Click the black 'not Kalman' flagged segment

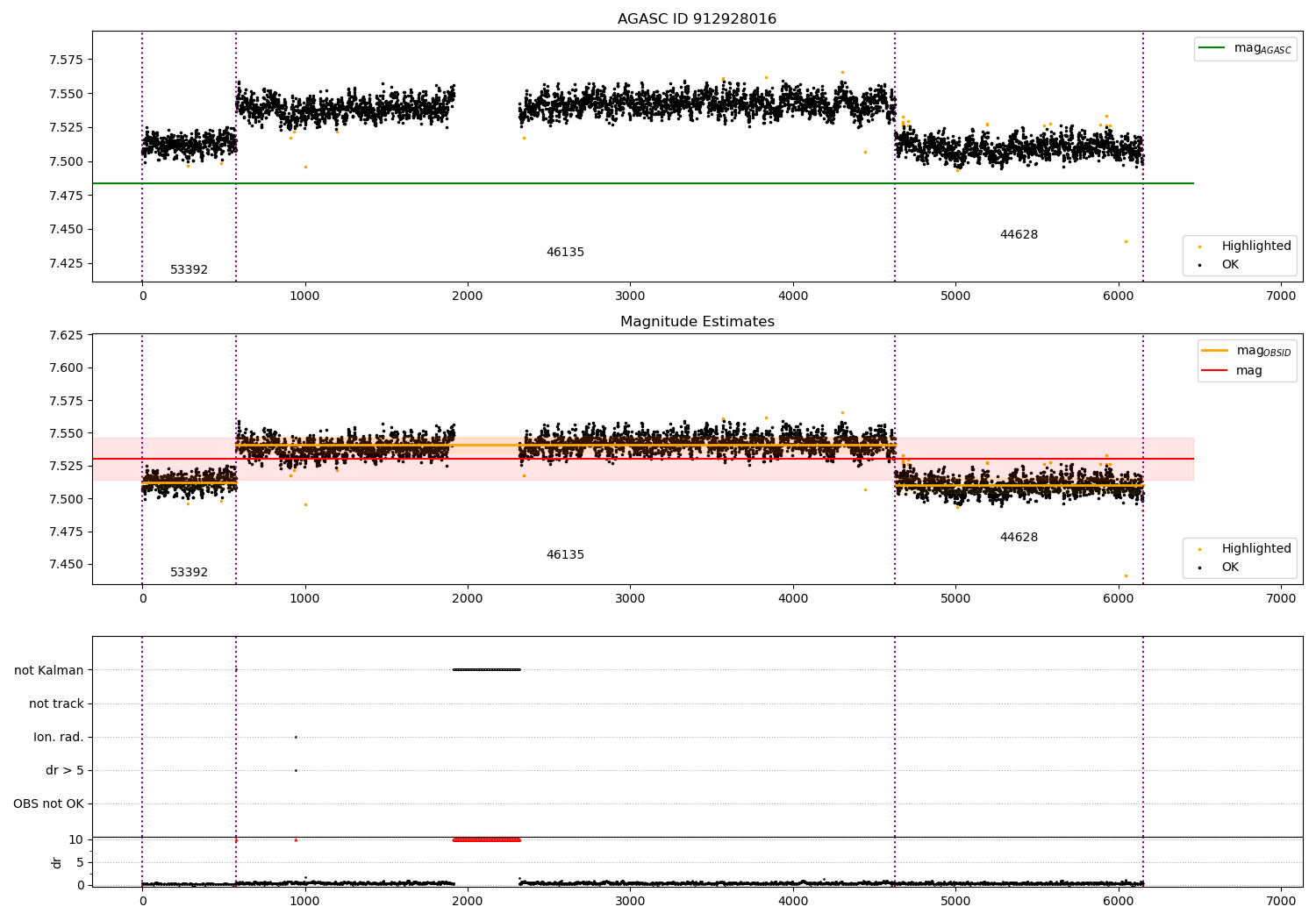click(486, 669)
